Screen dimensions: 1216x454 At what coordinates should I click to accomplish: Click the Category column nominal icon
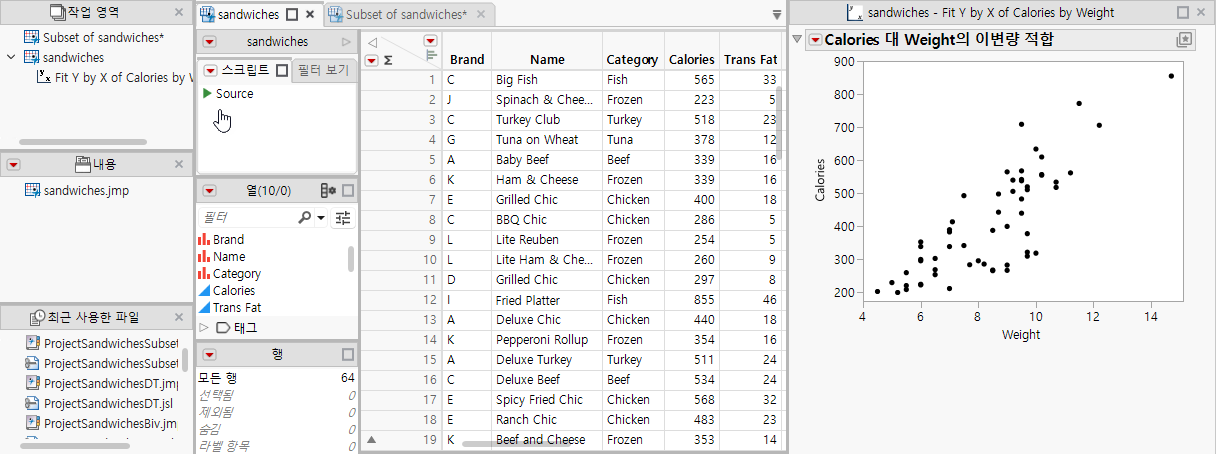(204, 274)
